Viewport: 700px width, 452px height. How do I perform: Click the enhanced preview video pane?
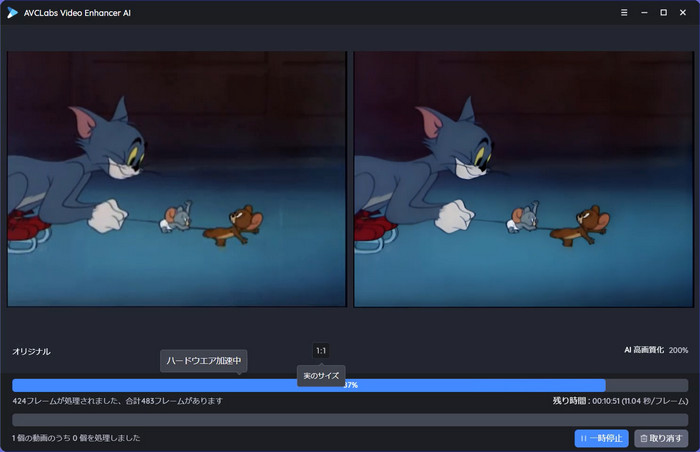(524, 179)
